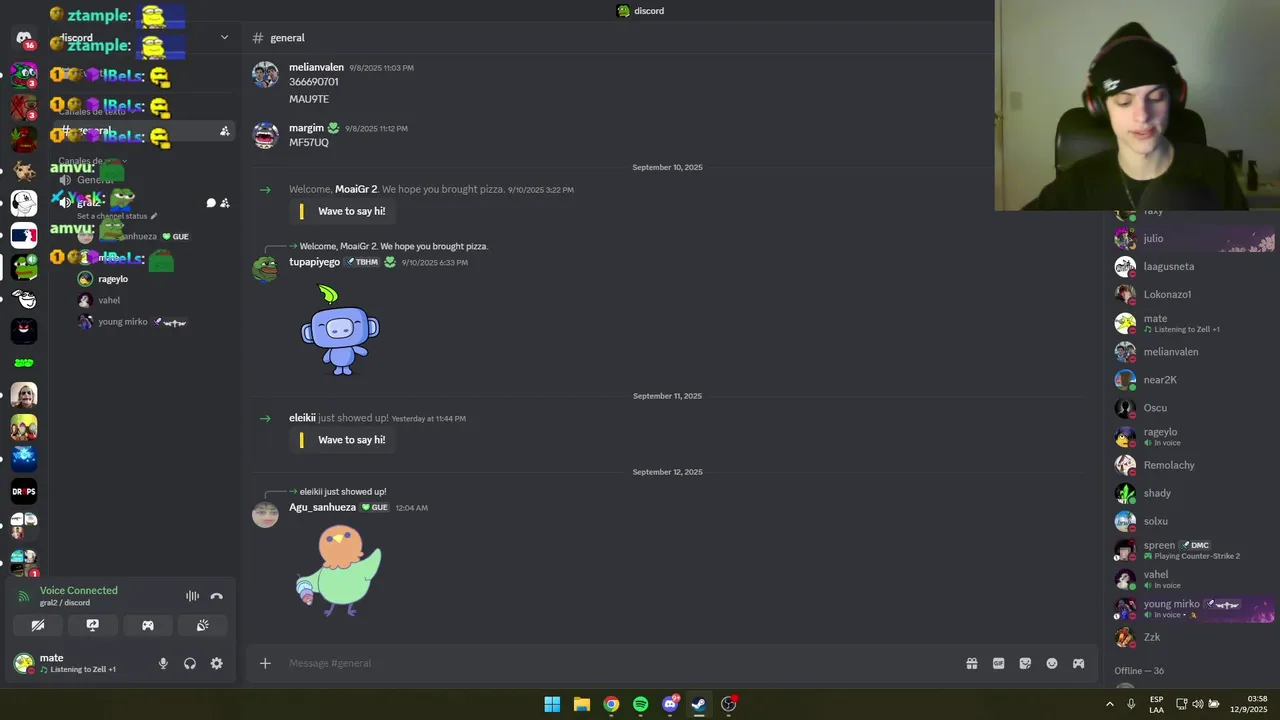Mute microphone next to mate
This screenshot has width=1280, height=720.
(x=163, y=663)
